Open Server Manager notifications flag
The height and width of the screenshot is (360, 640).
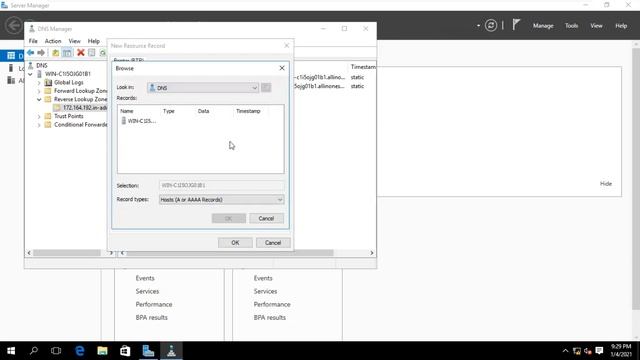pos(516,25)
